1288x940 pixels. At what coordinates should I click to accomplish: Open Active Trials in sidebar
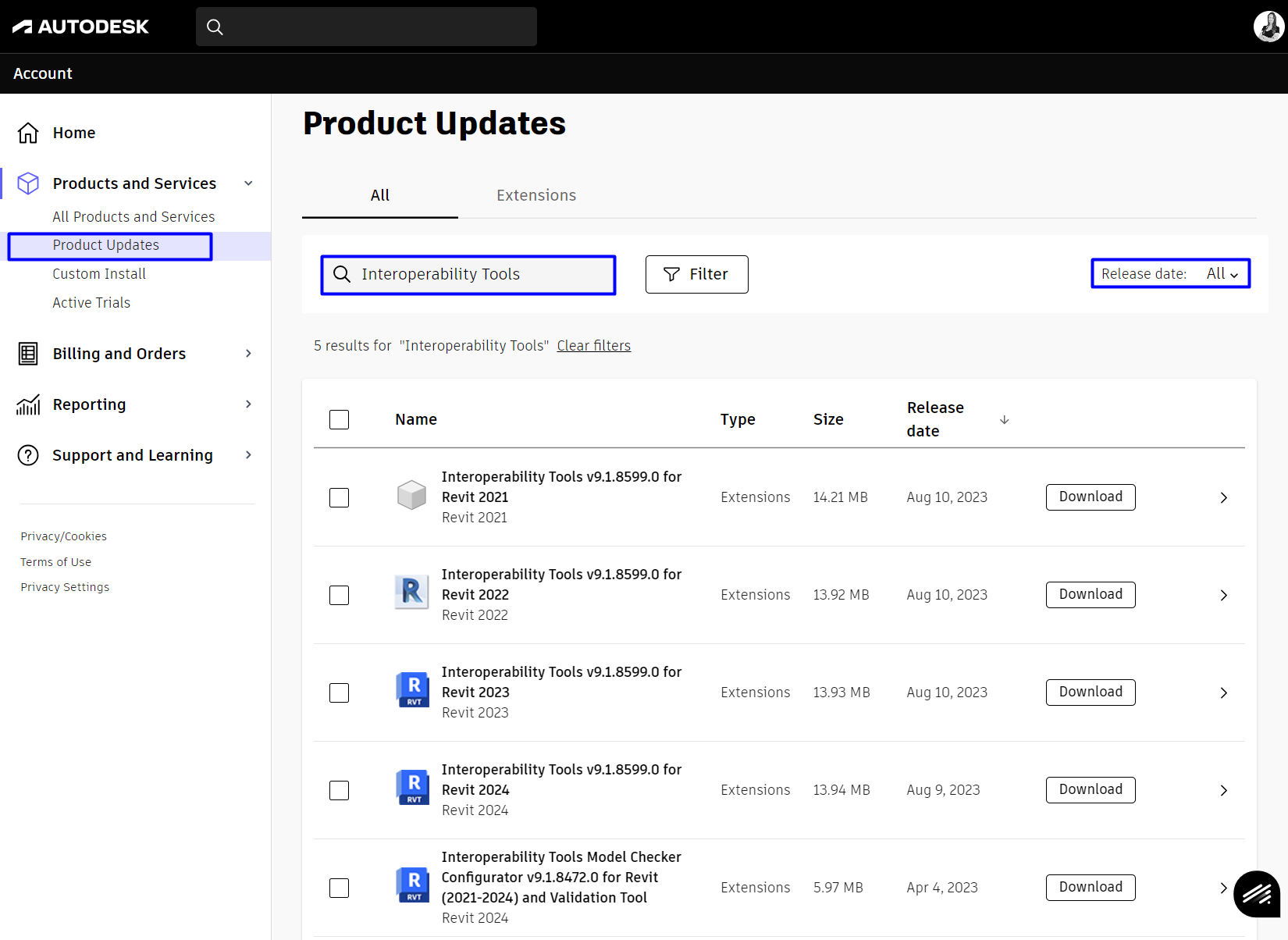click(91, 303)
